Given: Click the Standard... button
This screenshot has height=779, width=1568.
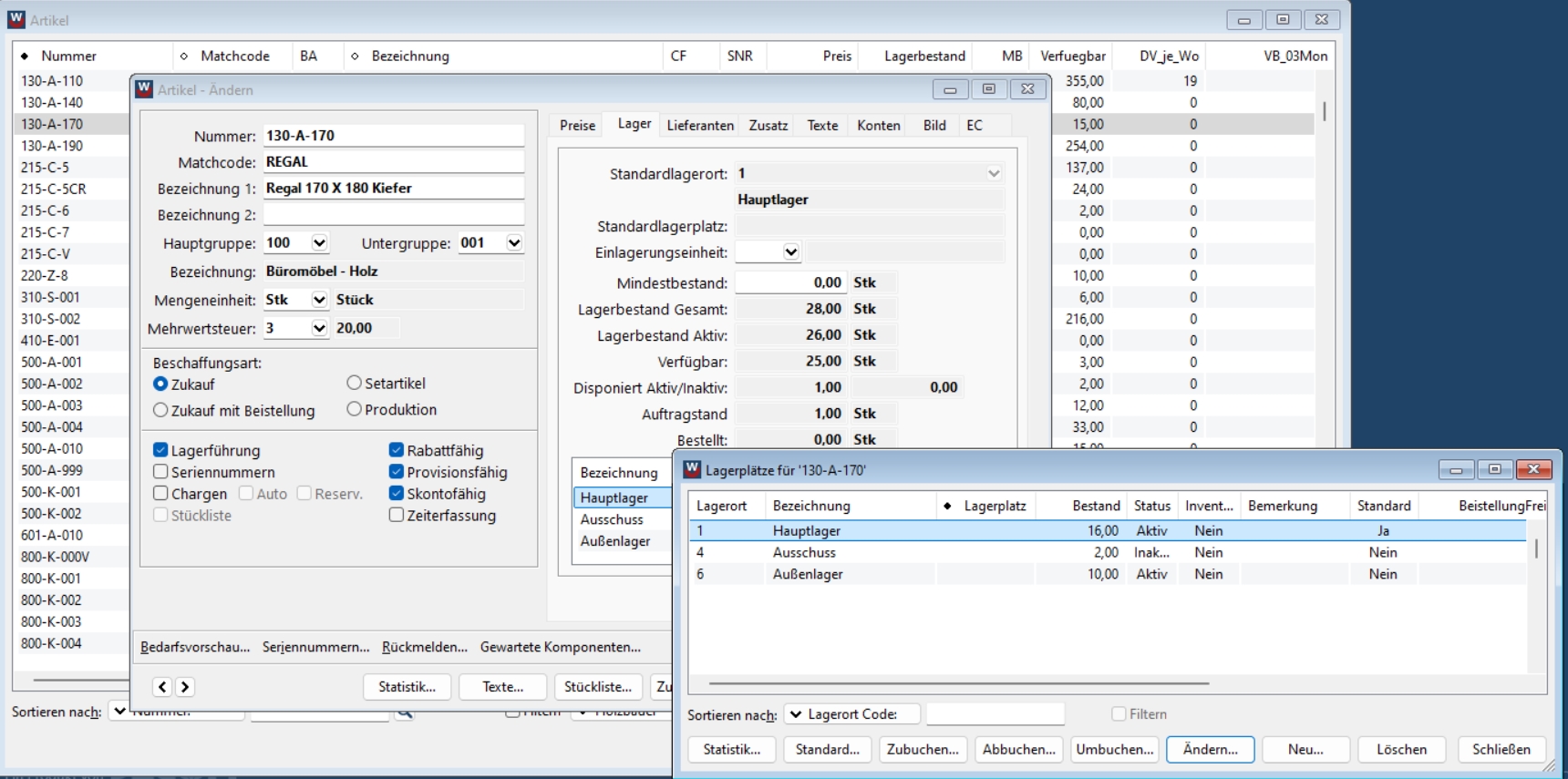Looking at the screenshot, I should (827, 750).
